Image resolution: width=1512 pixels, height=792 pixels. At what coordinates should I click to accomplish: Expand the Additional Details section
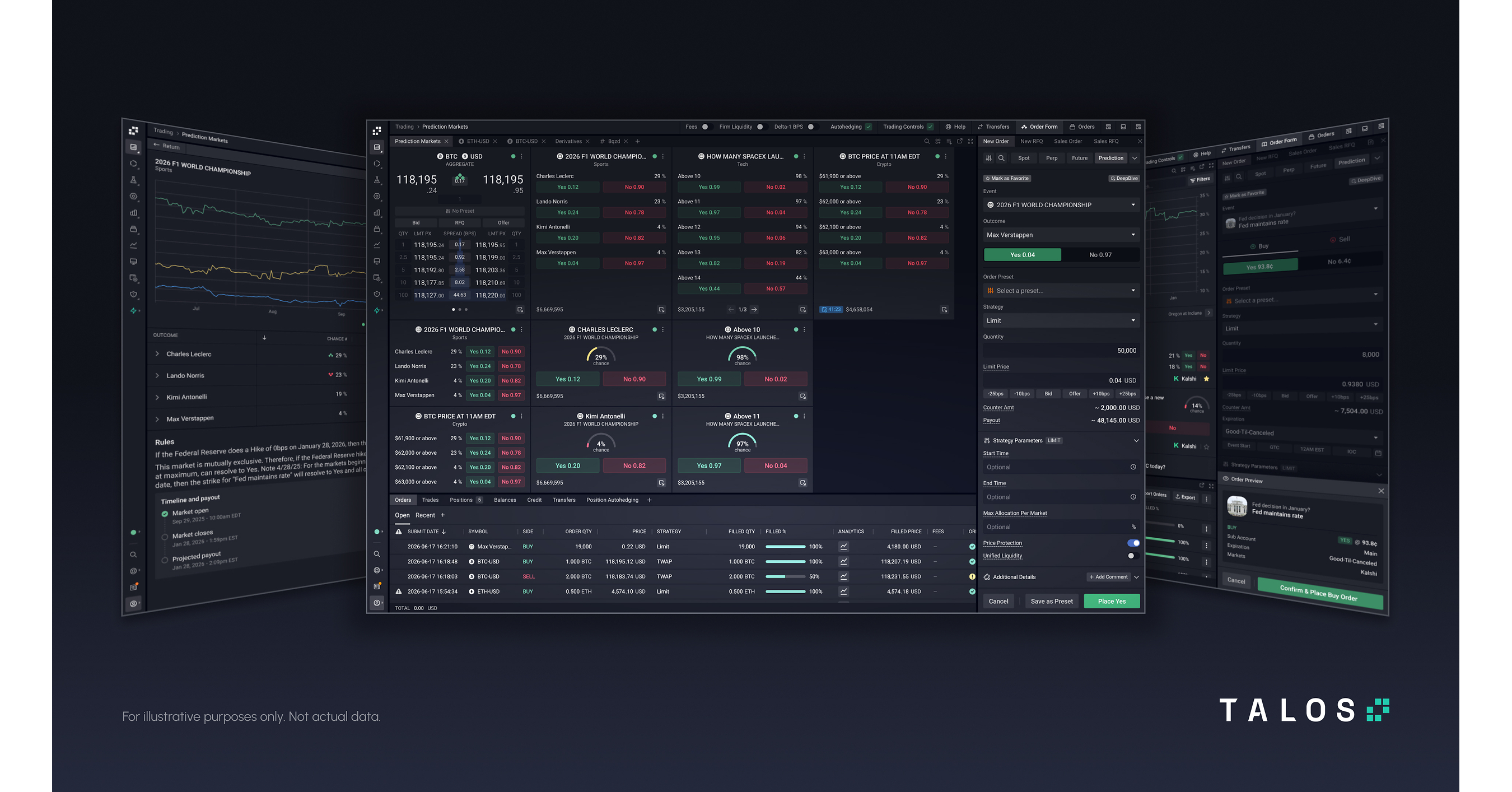(1136, 577)
